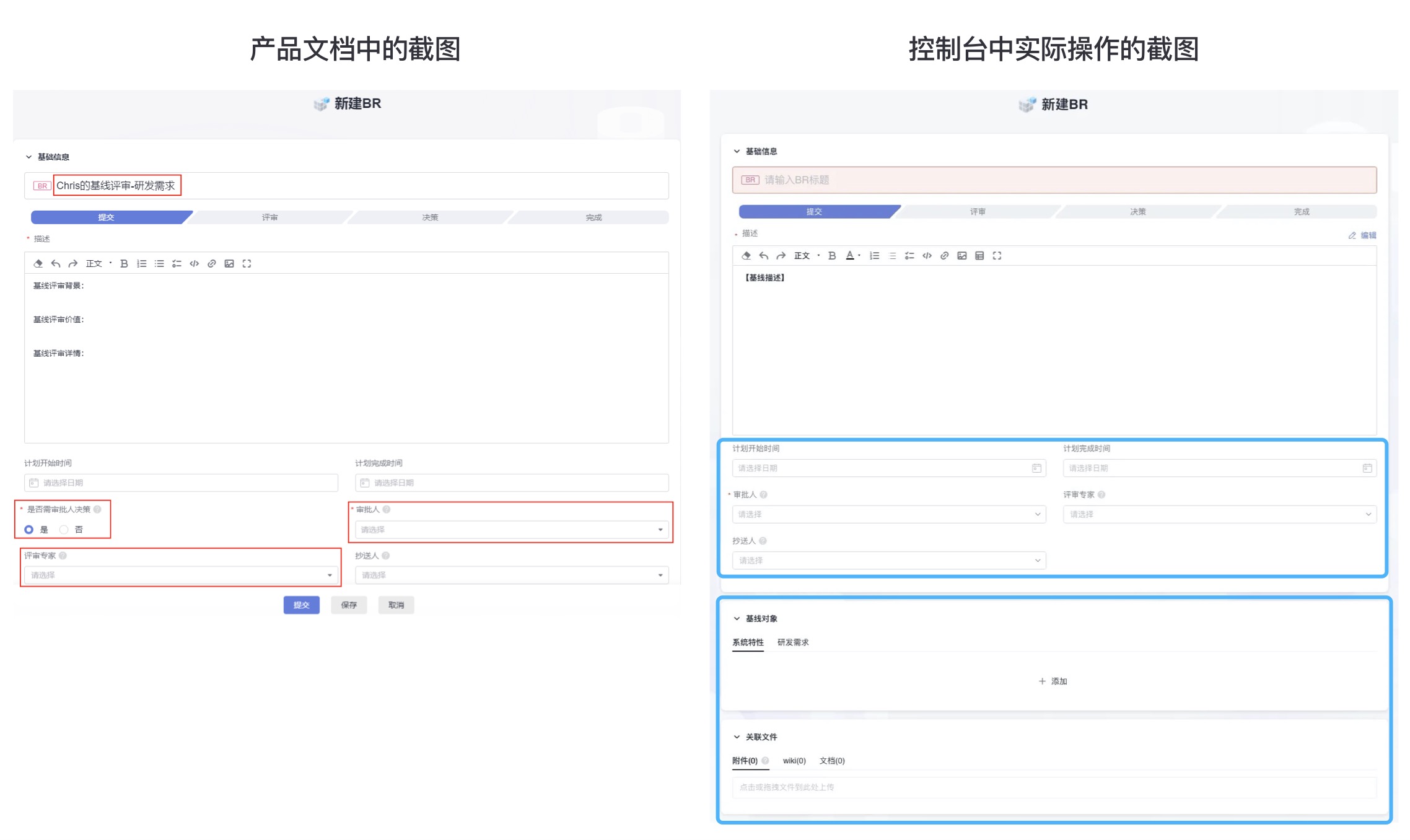Switch to the 文档(0) tab

[x=832, y=761]
